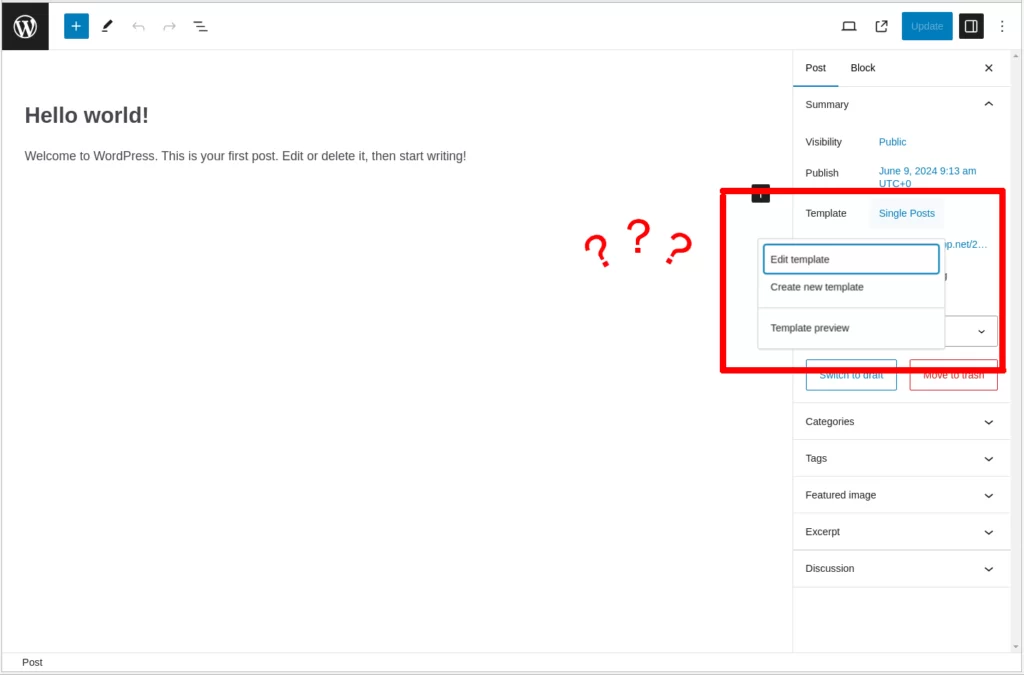The width and height of the screenshot is (1024, 675).
Task: Open Document Overview list icon
Action: (x=200, y=26)
